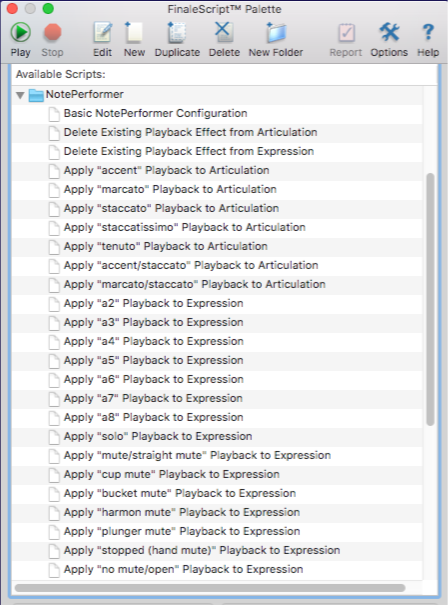The image size is (448, 605).
Task: Click the vertical scrollbar thumb of script list
Action: coord(430,299)
